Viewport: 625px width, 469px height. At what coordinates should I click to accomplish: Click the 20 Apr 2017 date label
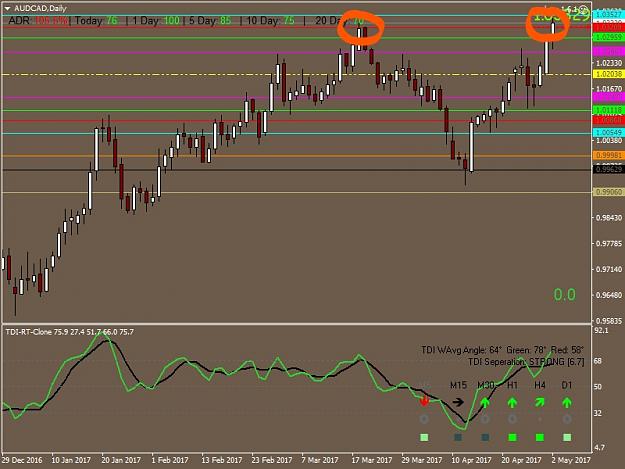(x=521, y=460)
